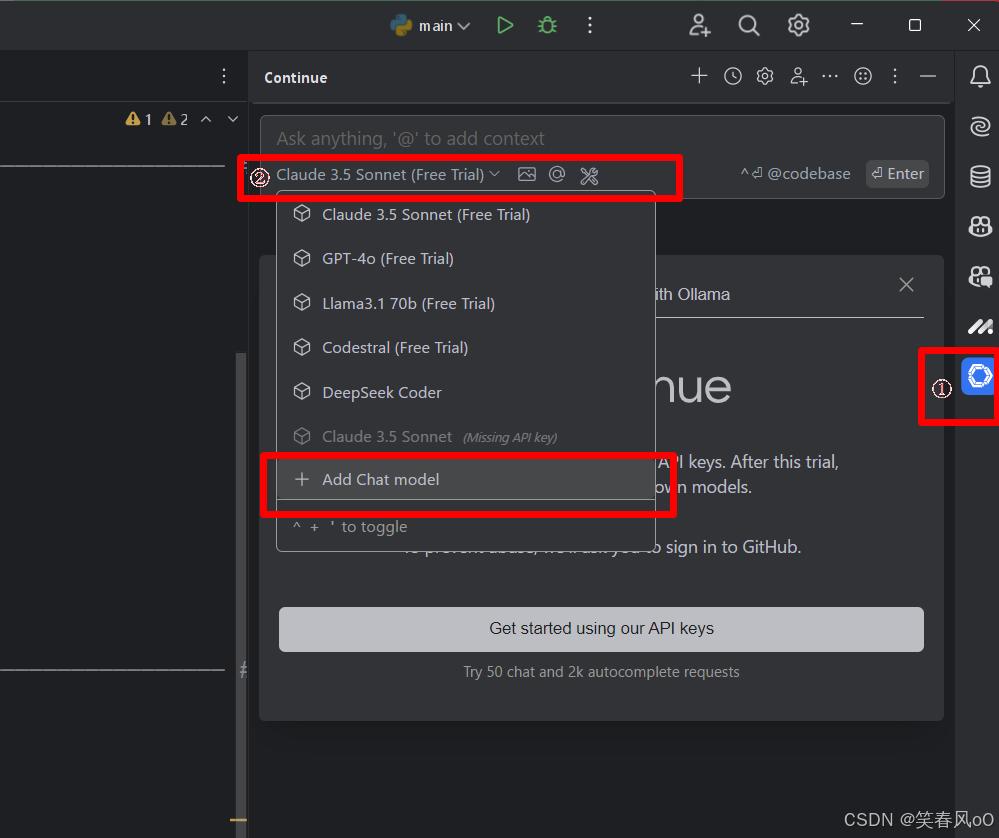Click the Continue panel title
Image resolution: width=999 pixels, height=838 pixels.
[x=296, y=78]
